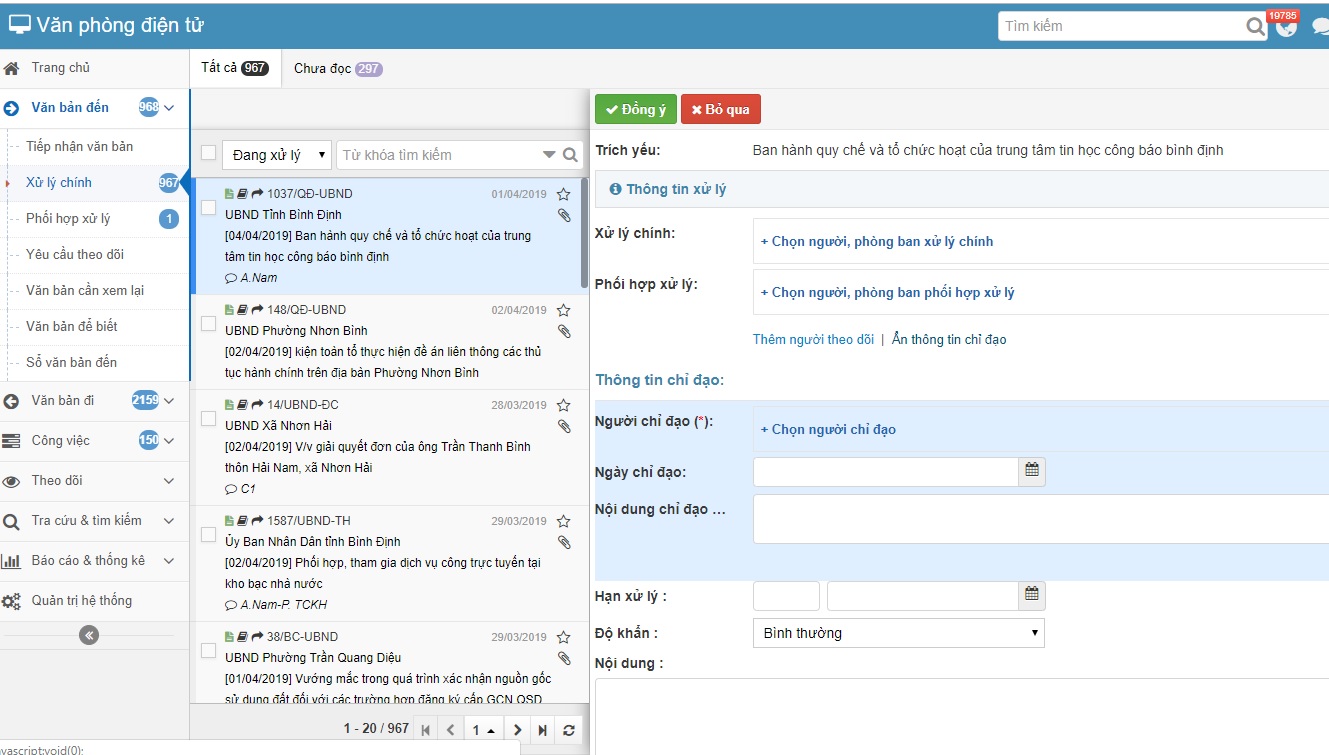The image size is (1329, 755).
Task: Star the document 1037/QĐ-UBND
Action: (x=563, y=194)
